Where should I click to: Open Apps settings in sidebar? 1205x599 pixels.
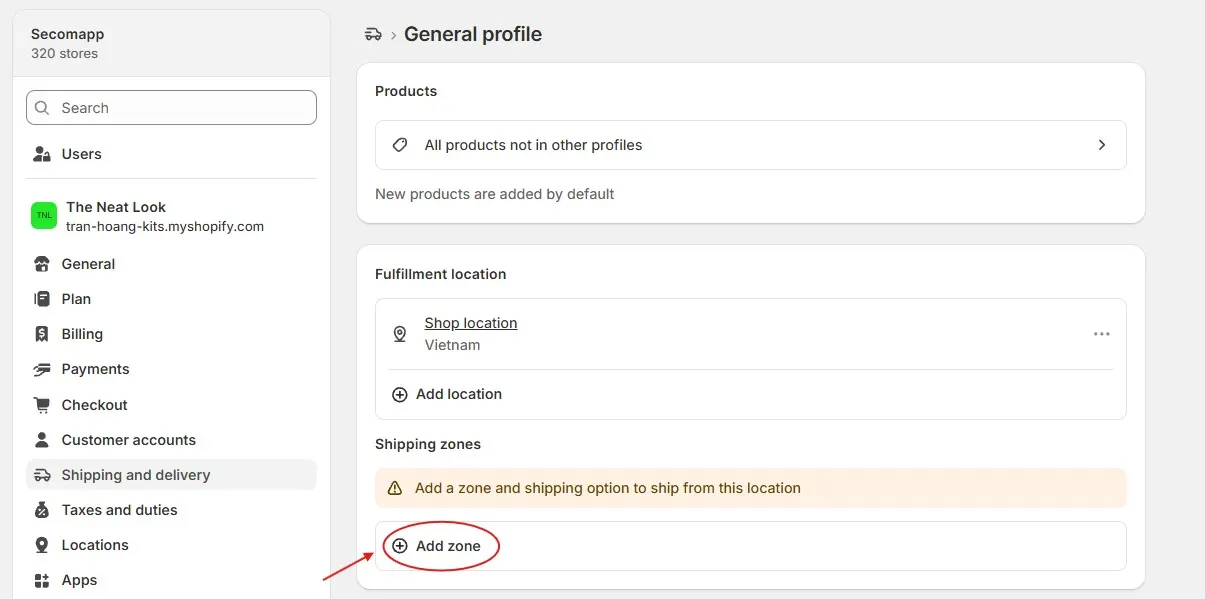[x=171, y=580]
